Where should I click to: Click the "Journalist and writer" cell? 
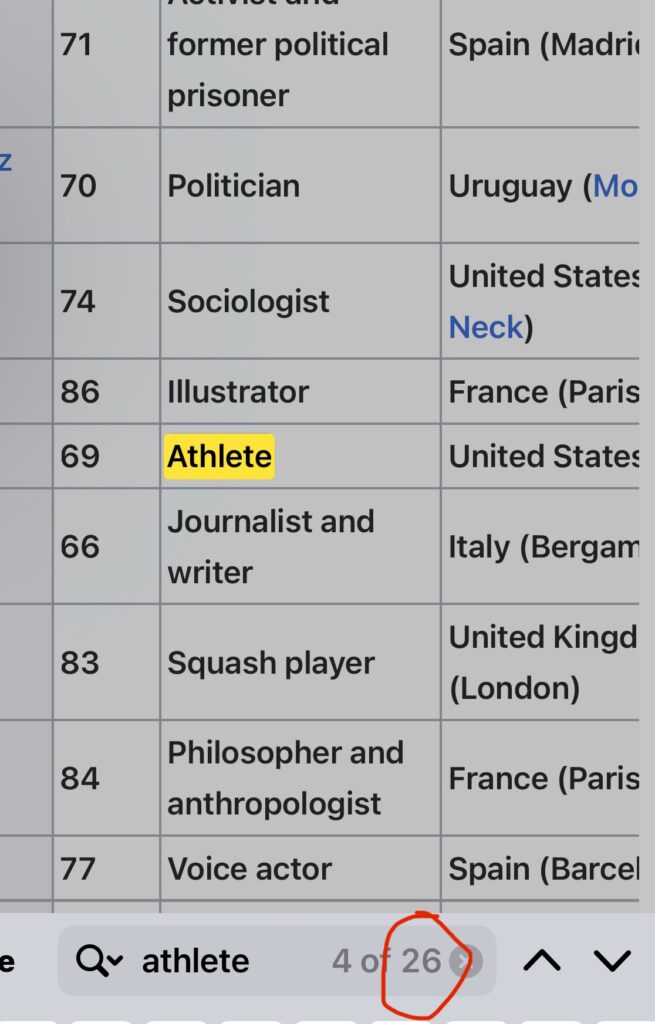[x=270, y=546]
